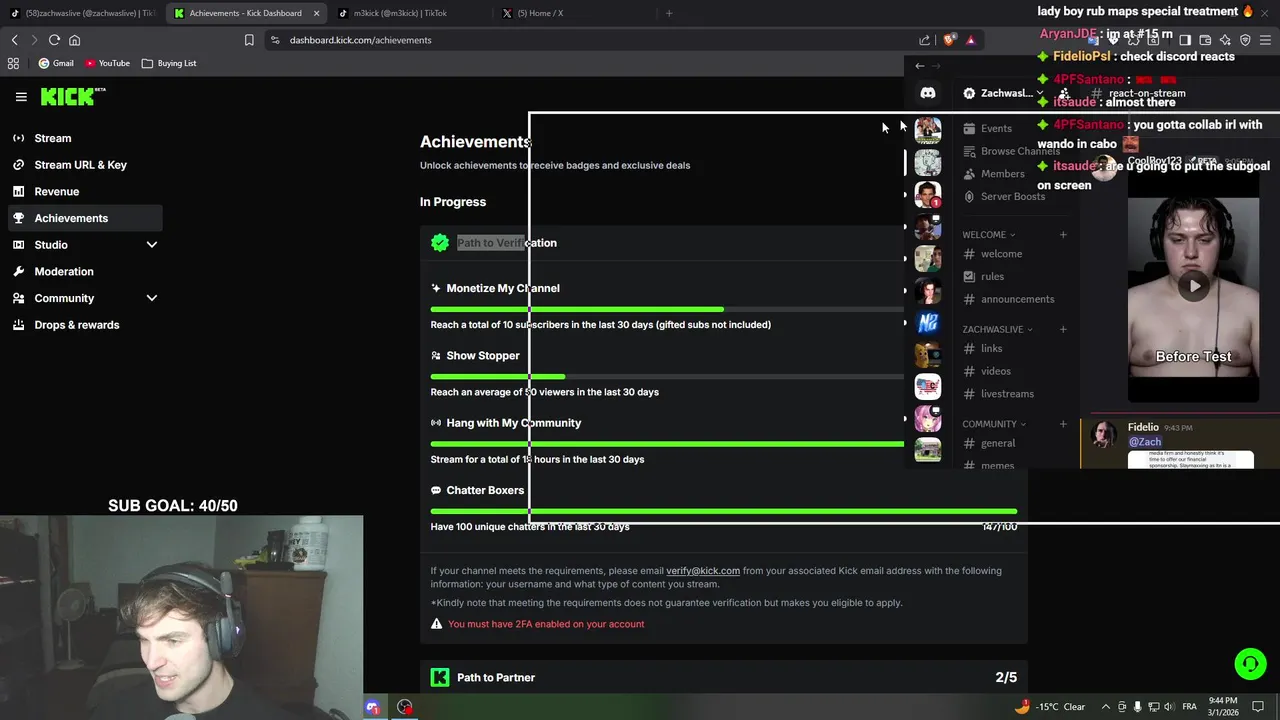Open a new browser tab
The image size is (1280, 720).
[x=669, y=13]
